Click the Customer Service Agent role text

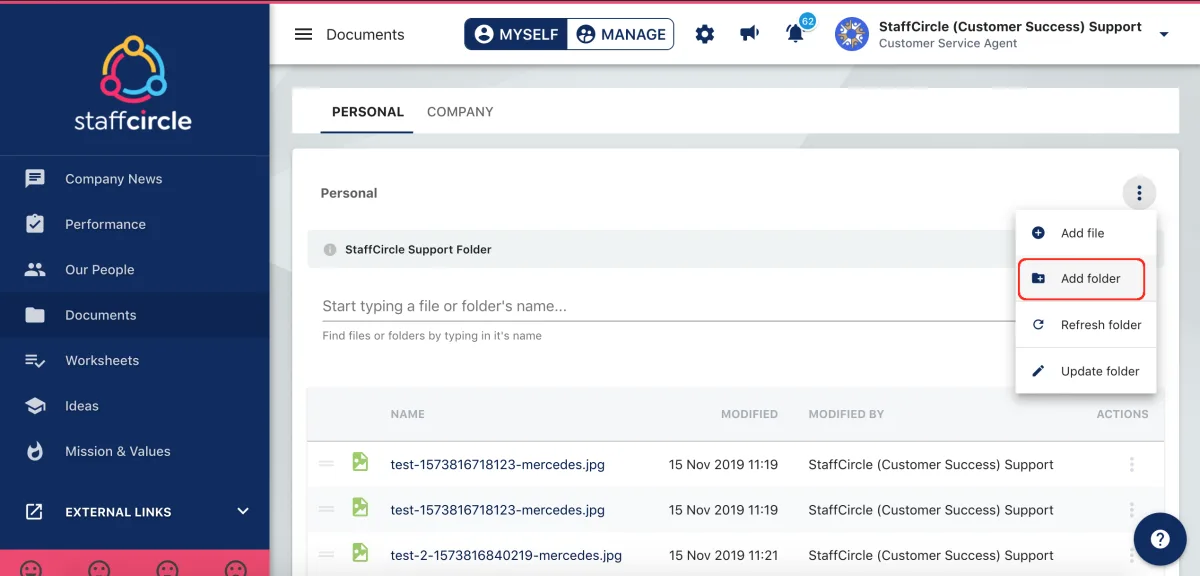click(948, 43)
